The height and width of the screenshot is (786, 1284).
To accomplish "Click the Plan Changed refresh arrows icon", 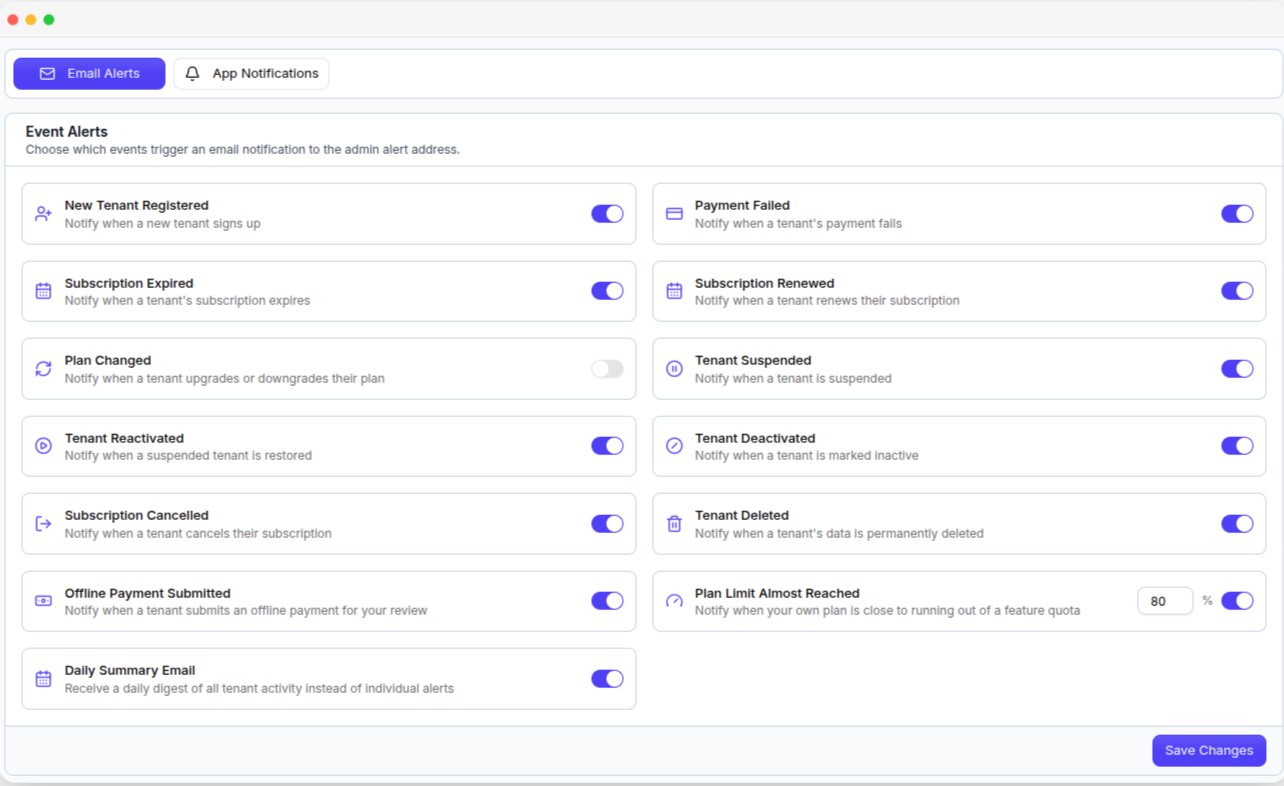I will (x=43, y=369).
